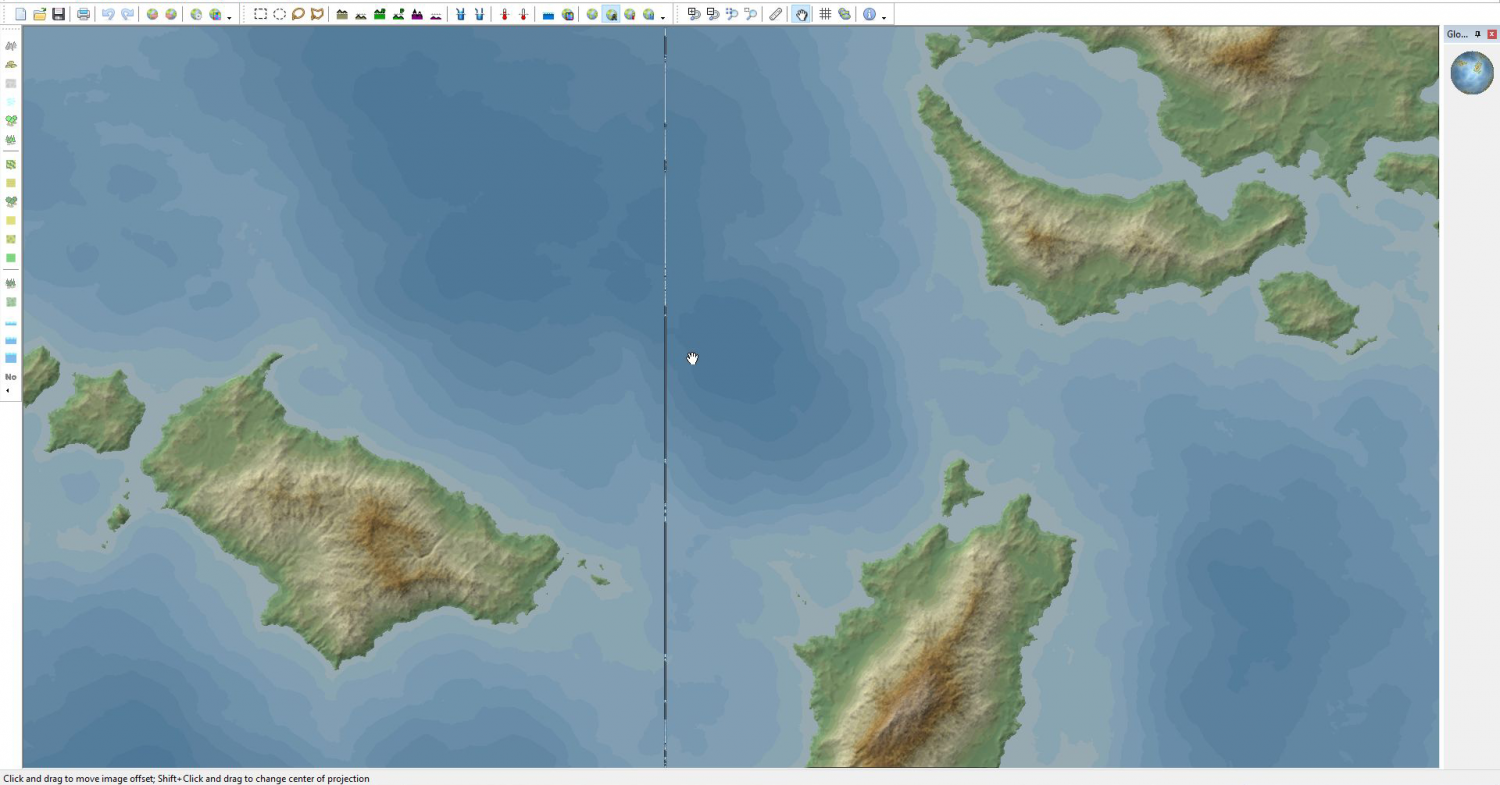Click the red thermometer with up arrow
Screen dimensions: 1500x785
click(x=504, y=14)
